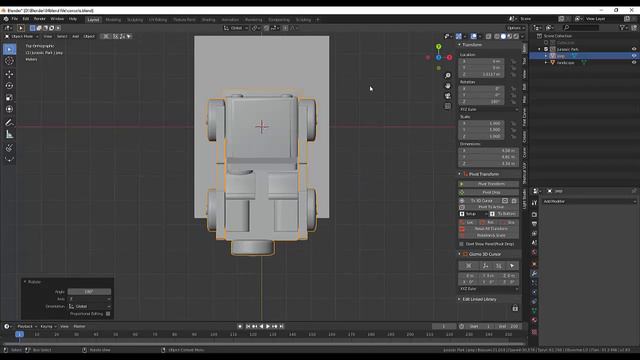Click the timeline playhead at frame 1
The image size is (640, 360).
pos(19,334)
